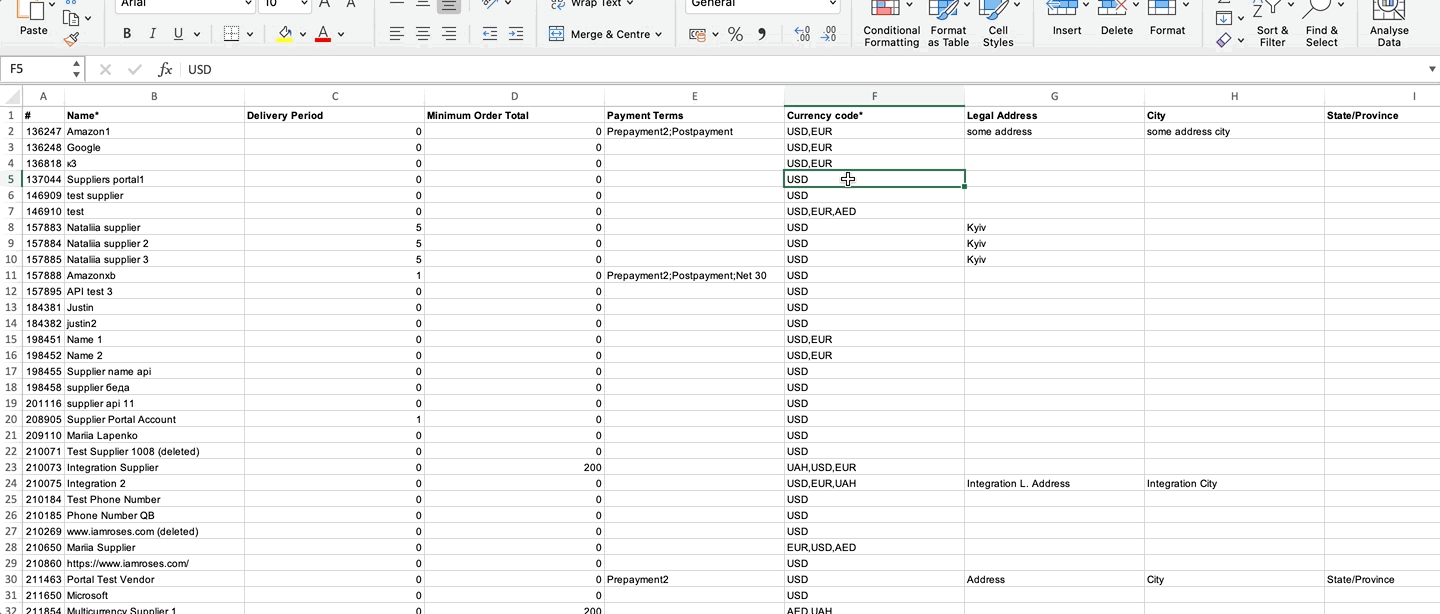Apply the yellow fill colour bucket
This screenshot has height=614, width=1440.
(x=285, y=34)
